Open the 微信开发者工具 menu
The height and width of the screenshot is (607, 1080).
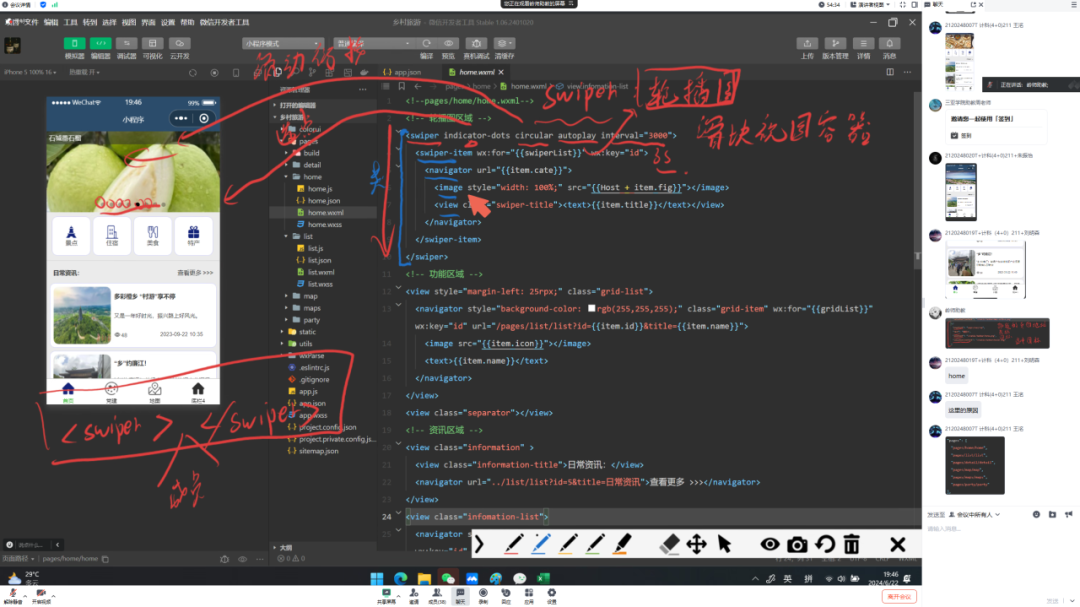click(225, 22)
